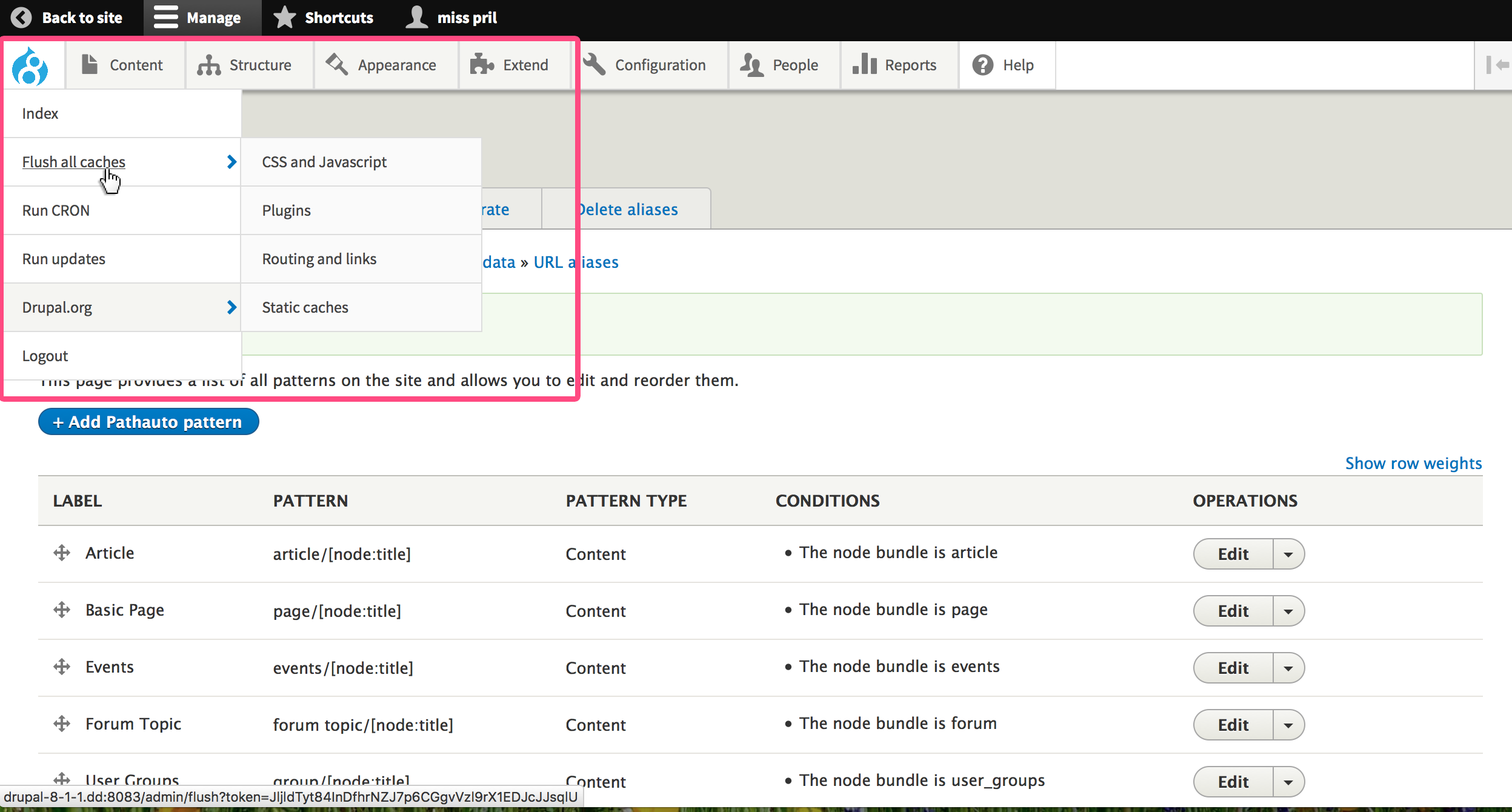This screenshot has height=812, width=1512.
Task: Grab the drag handle for Forum Topic row
Action: [x=62, y=724]
